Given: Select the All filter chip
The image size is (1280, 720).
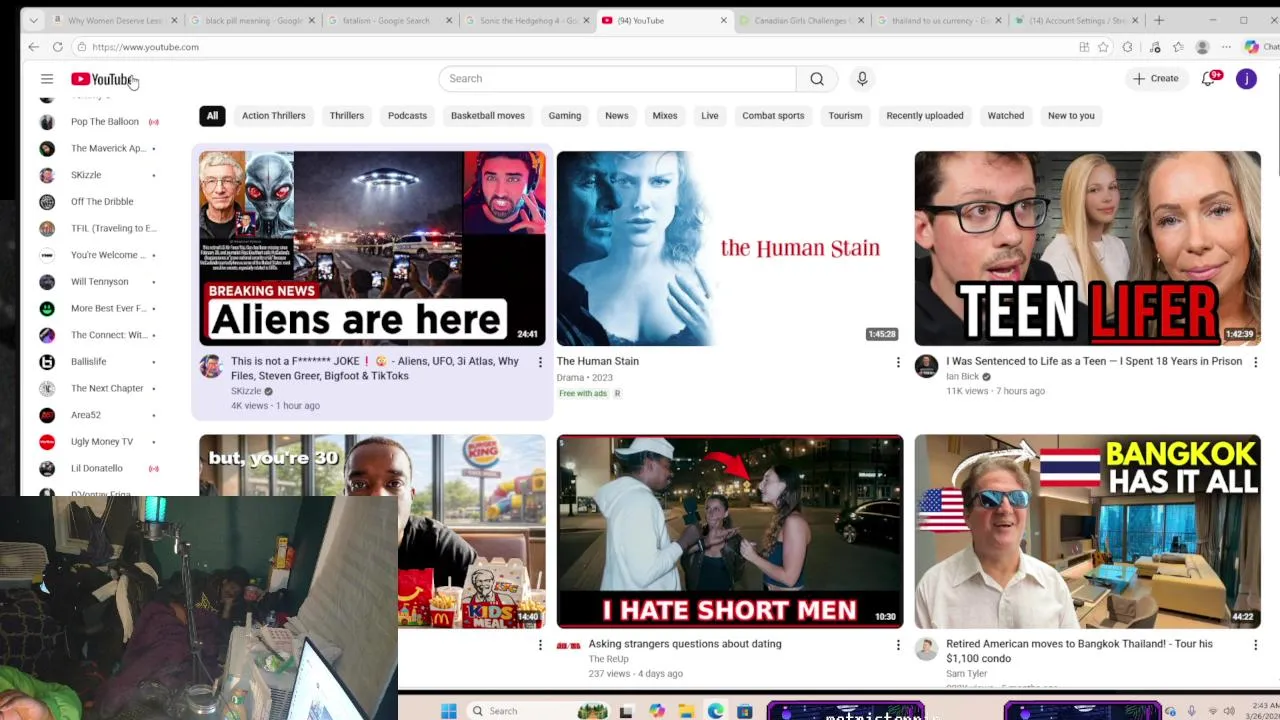Looking at the screenshot, I should pos(212,116).
